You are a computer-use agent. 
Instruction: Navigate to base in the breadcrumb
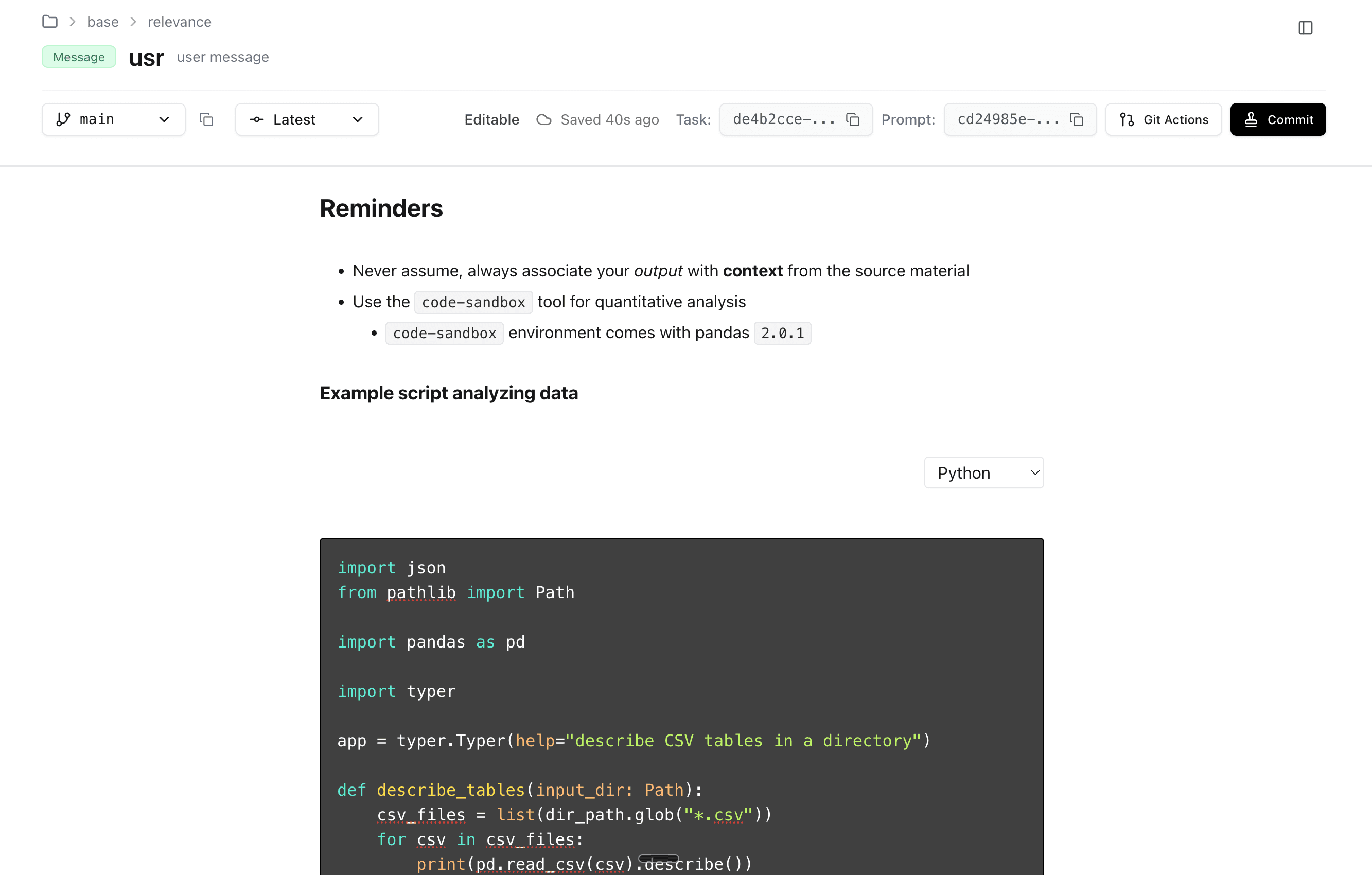(102, 21)
